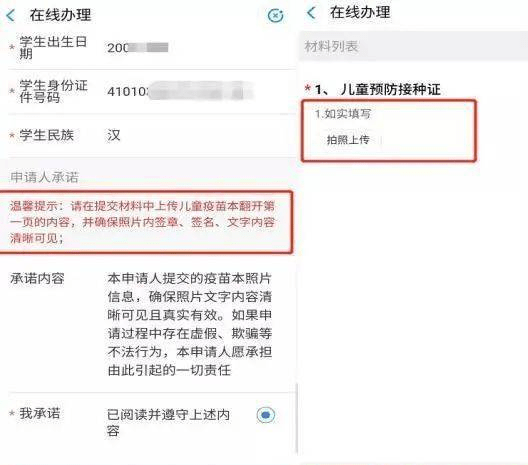Select the 已阅读并遵守上述内容 radio button
Image resolution: width=528 pixels, height=465 pixels.
coord(266,414)
